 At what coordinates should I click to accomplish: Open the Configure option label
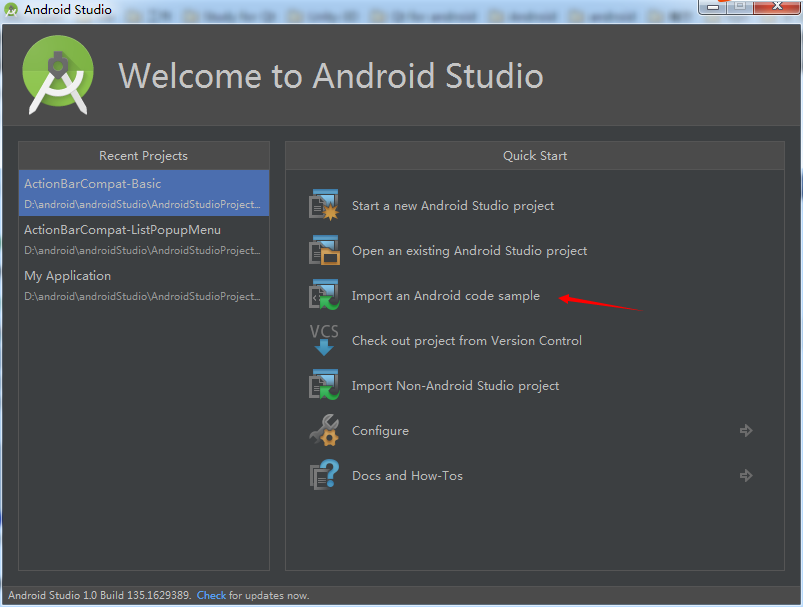380,431
